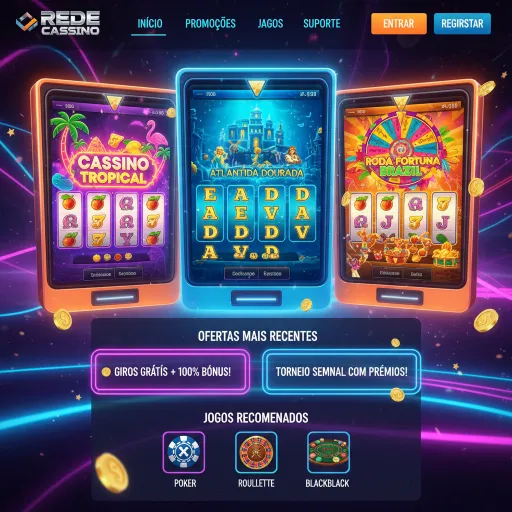Open the Promoções menu item

[x=210, y=24]
